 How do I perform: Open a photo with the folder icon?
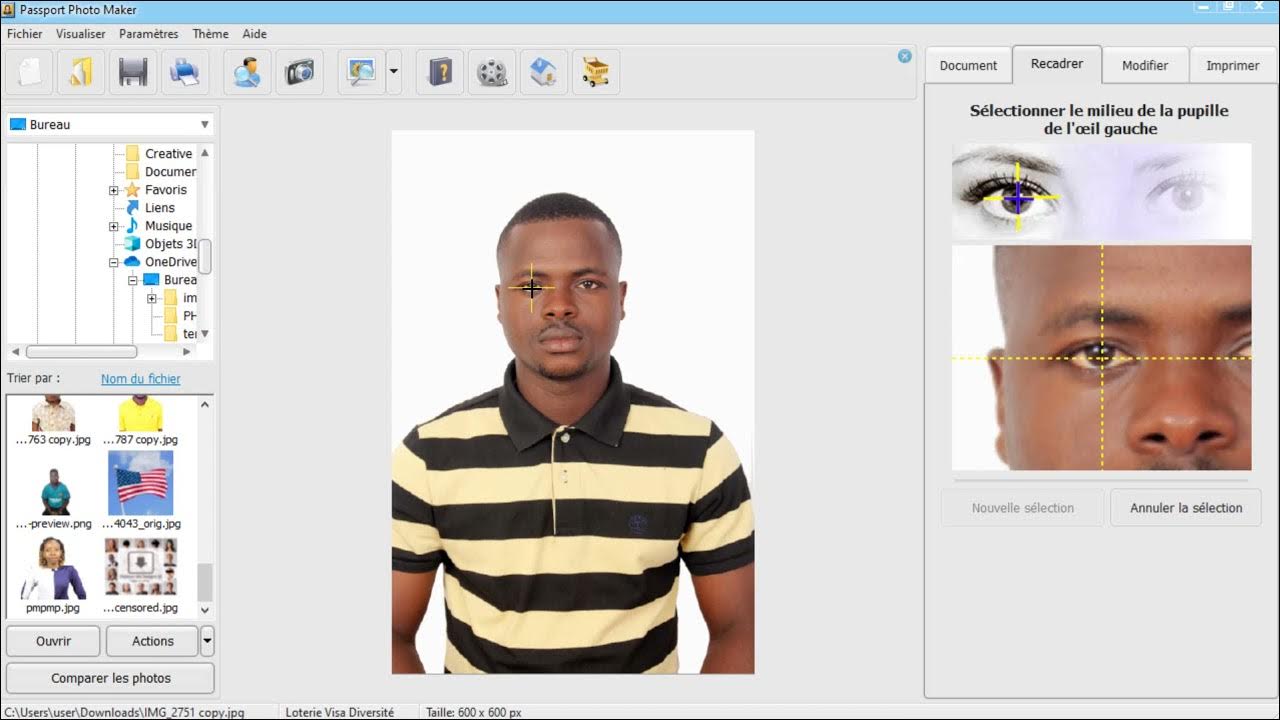tap(82, 72)
